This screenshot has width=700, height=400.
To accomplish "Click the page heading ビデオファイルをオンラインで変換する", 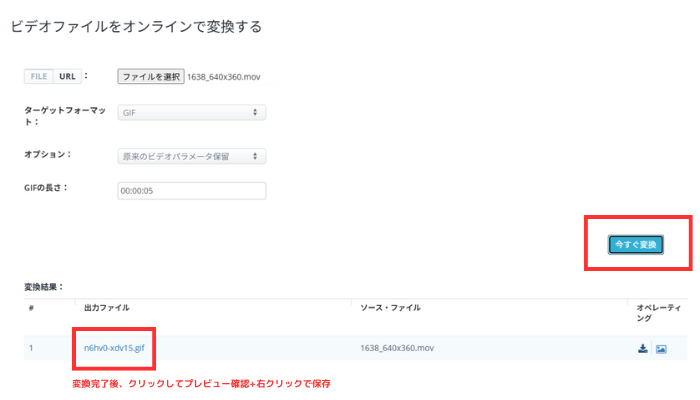I will pyautogui.click(x=136, y=26).
